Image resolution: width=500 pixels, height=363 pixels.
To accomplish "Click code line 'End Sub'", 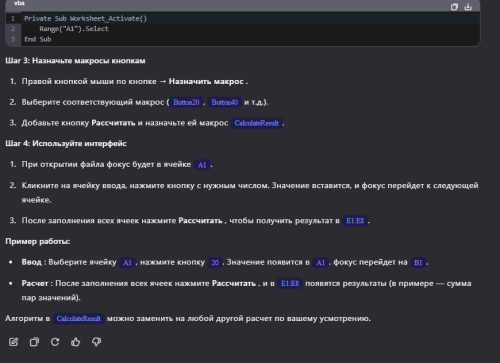I will click(x=38, y=39).
